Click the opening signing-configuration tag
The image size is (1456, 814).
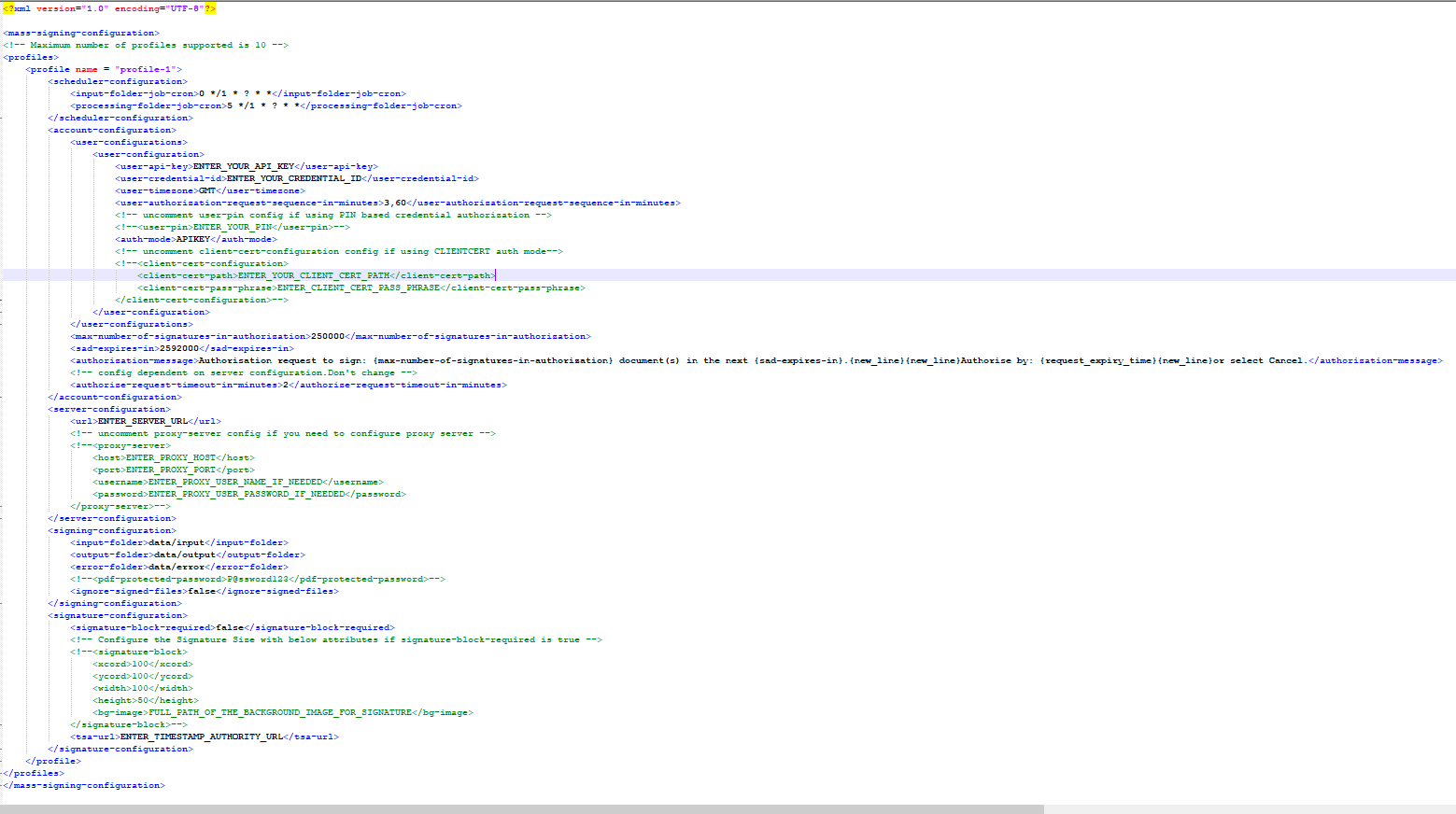point(112,530)
